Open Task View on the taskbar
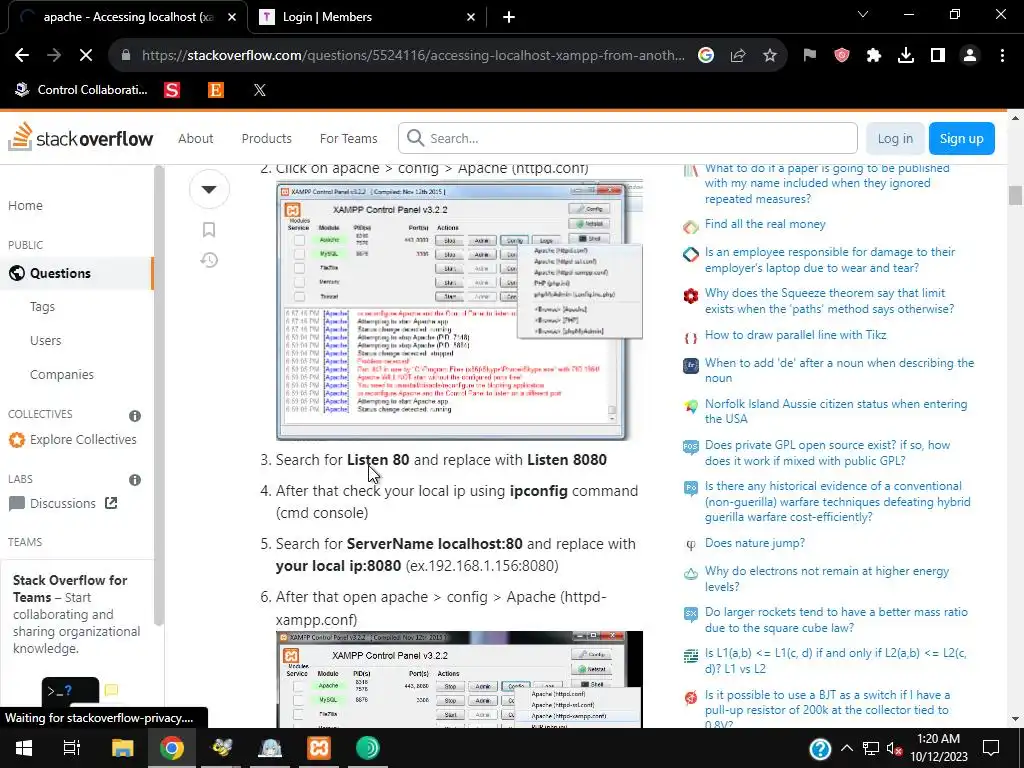 click(72, 748)
